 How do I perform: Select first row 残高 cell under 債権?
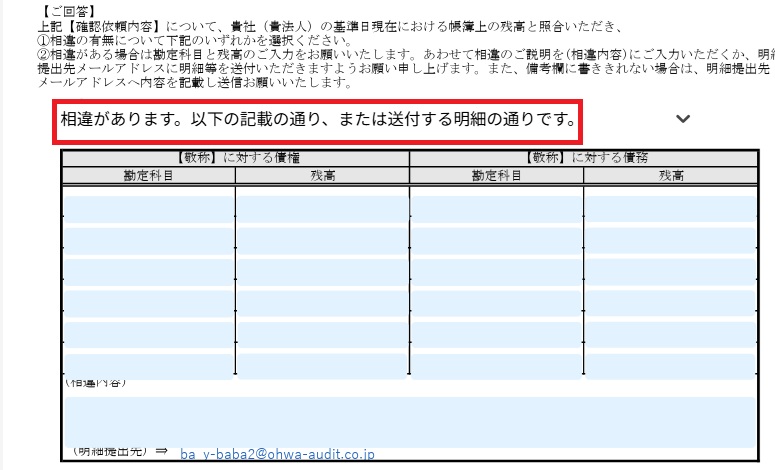323,208
